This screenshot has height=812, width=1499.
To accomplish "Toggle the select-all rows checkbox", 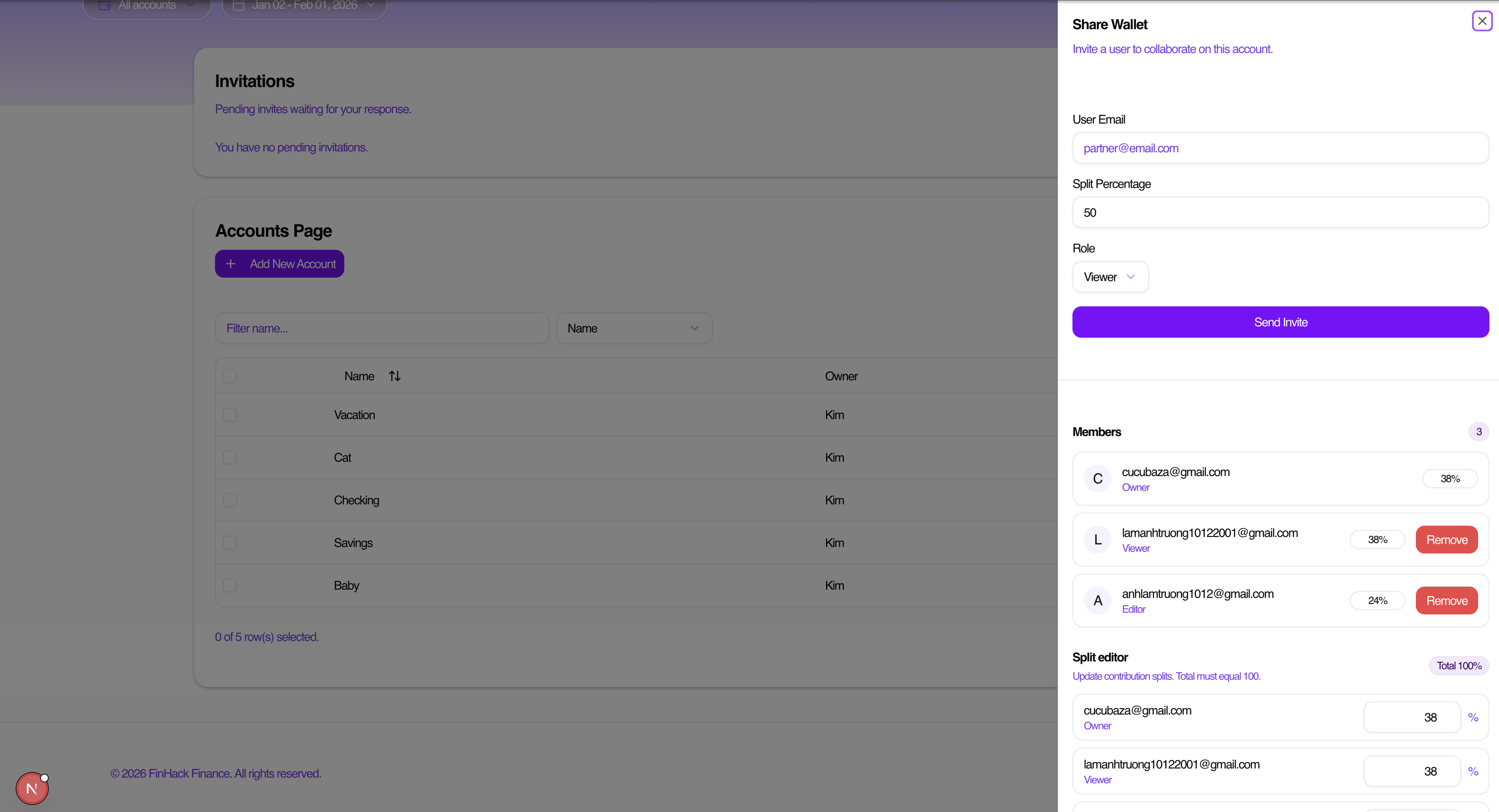I will (x=230, y=376).
